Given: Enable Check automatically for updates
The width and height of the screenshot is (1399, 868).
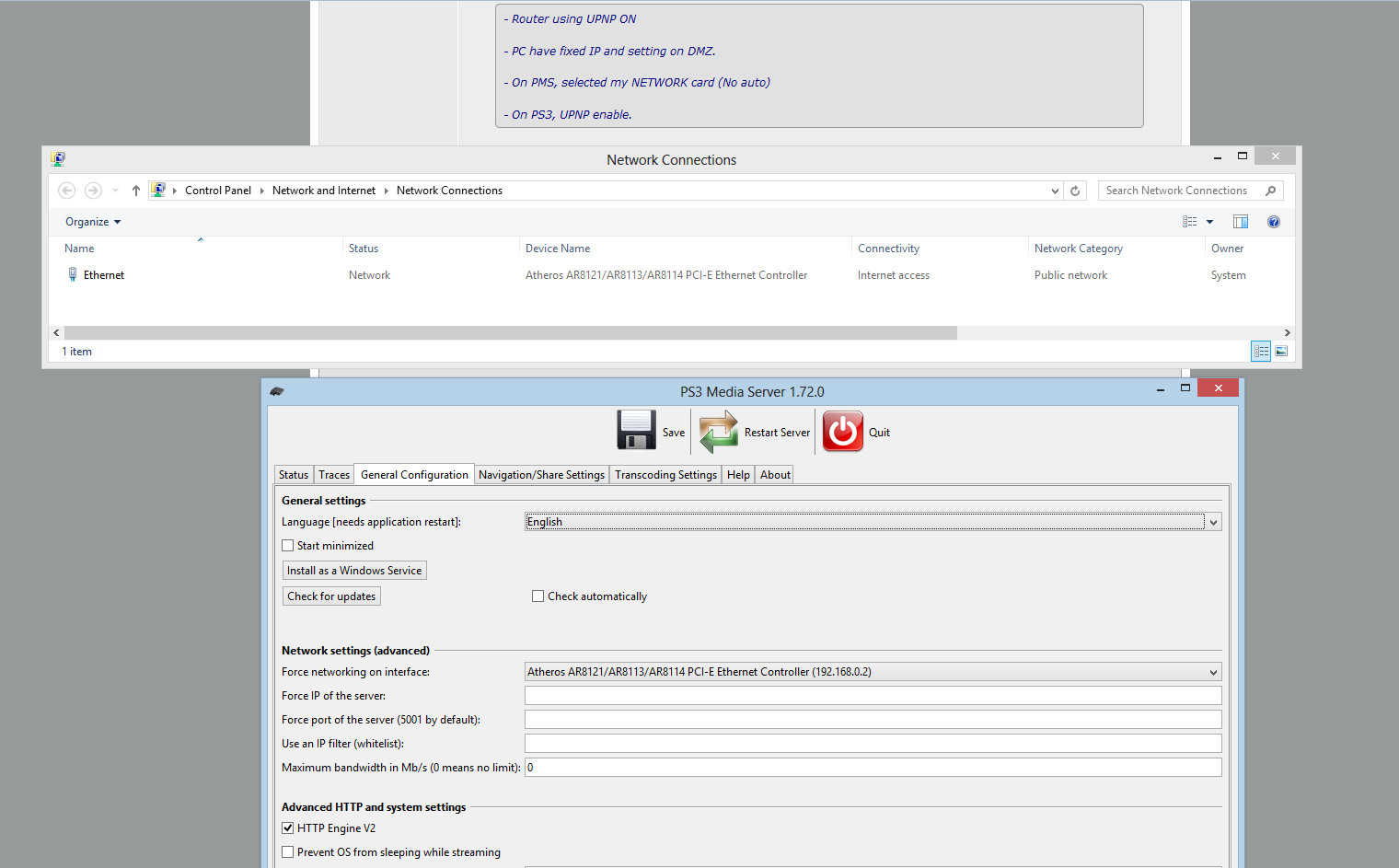Looking at the screenshot, I should click(538, 596).
